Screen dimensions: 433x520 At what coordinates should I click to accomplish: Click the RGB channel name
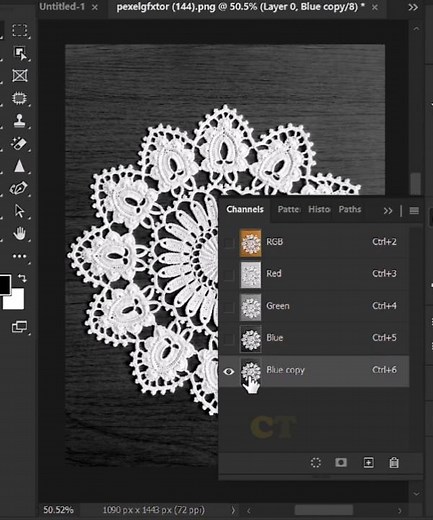pyautogui.click(x=274, y=241)
